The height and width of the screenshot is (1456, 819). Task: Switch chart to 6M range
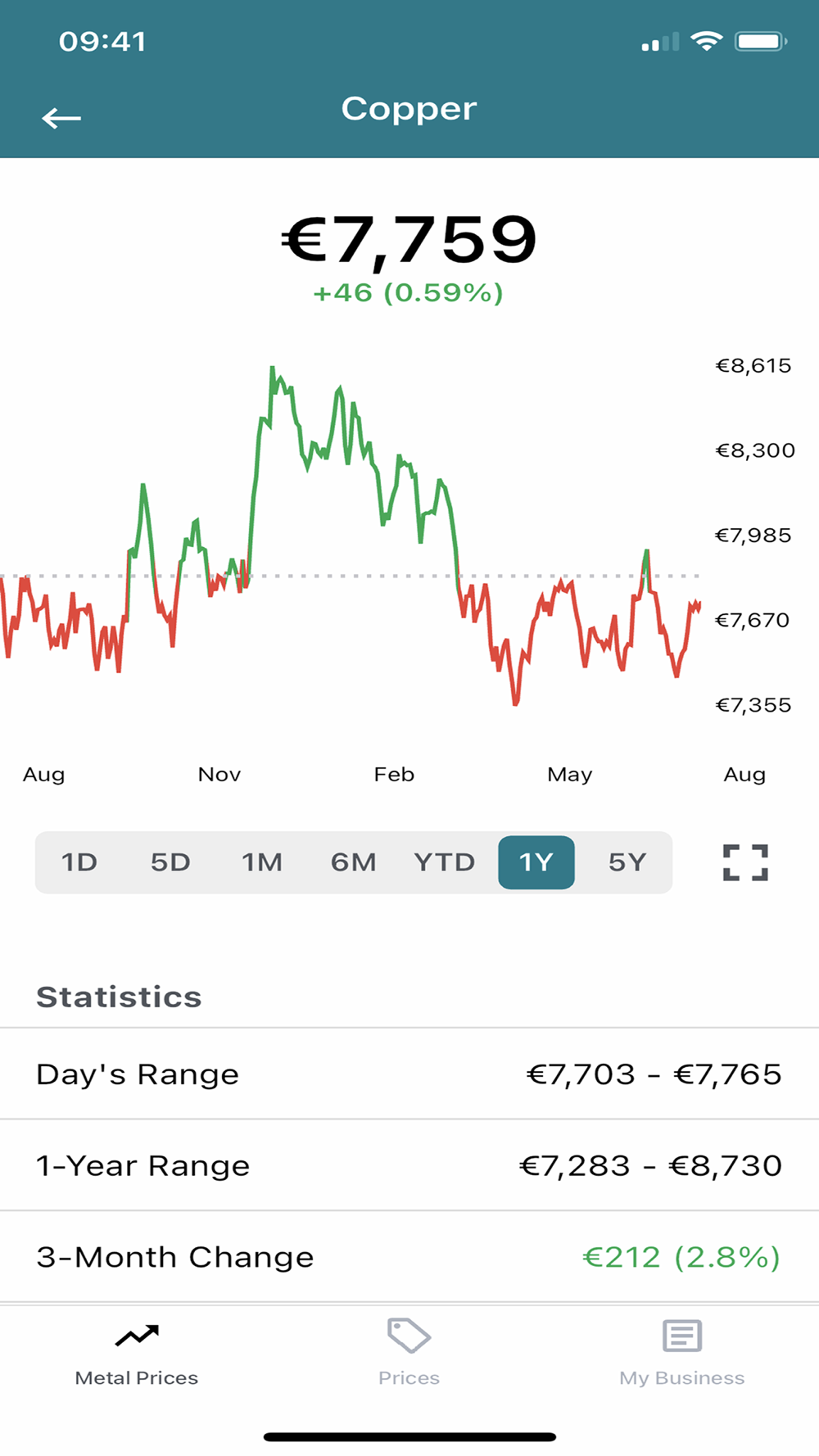click(354, 862)
